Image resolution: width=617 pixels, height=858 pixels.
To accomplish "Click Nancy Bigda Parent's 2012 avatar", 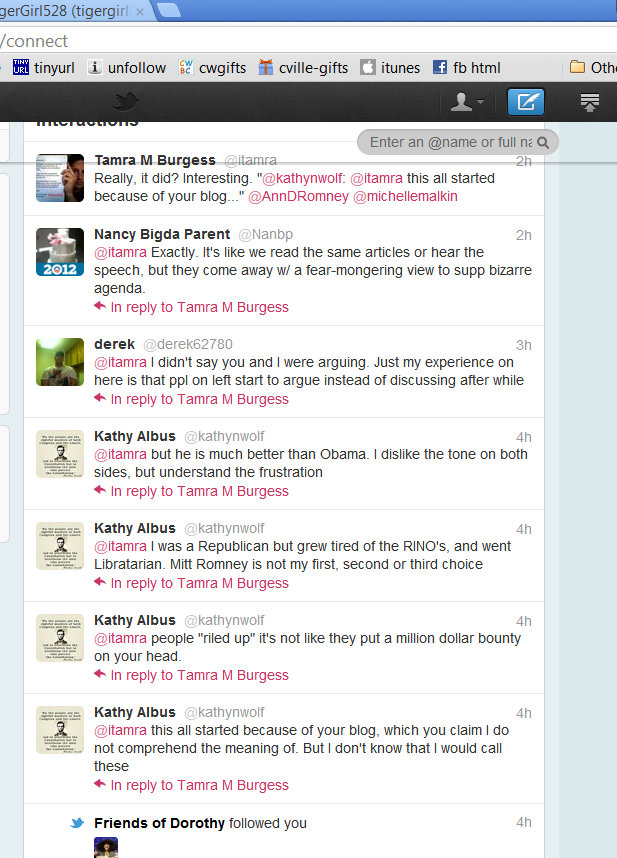I will coord(60,252).
